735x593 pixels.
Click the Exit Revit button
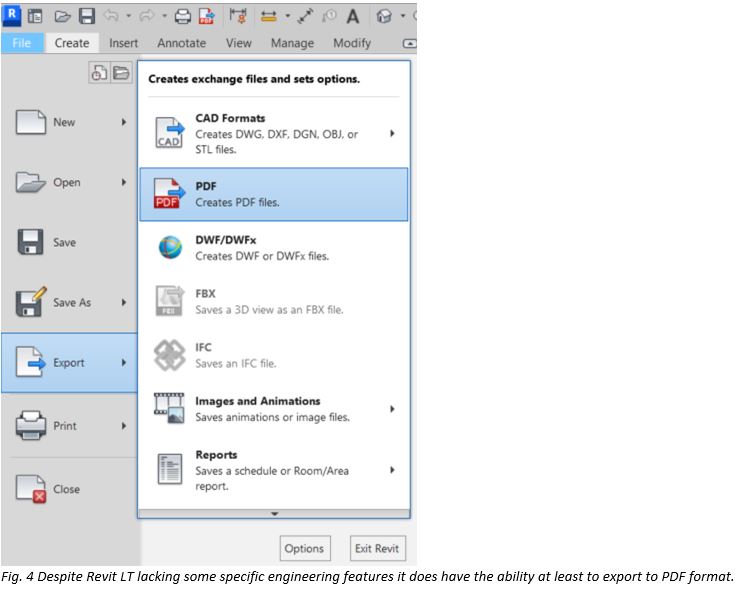coord(377,548)
